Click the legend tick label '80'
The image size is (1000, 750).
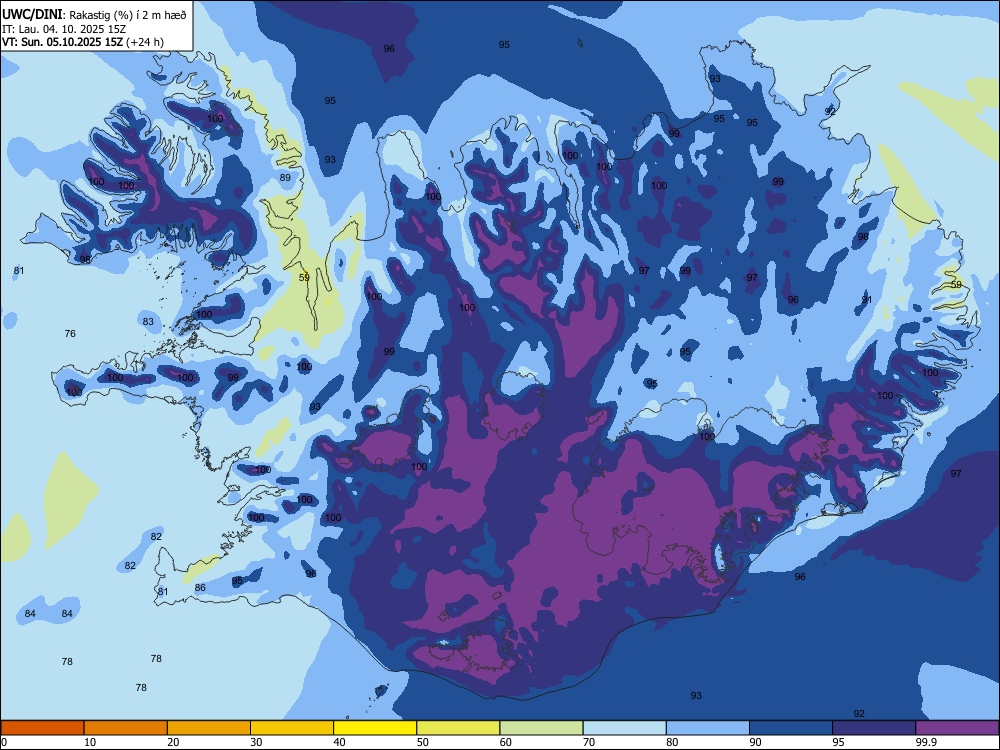(672, 742)
